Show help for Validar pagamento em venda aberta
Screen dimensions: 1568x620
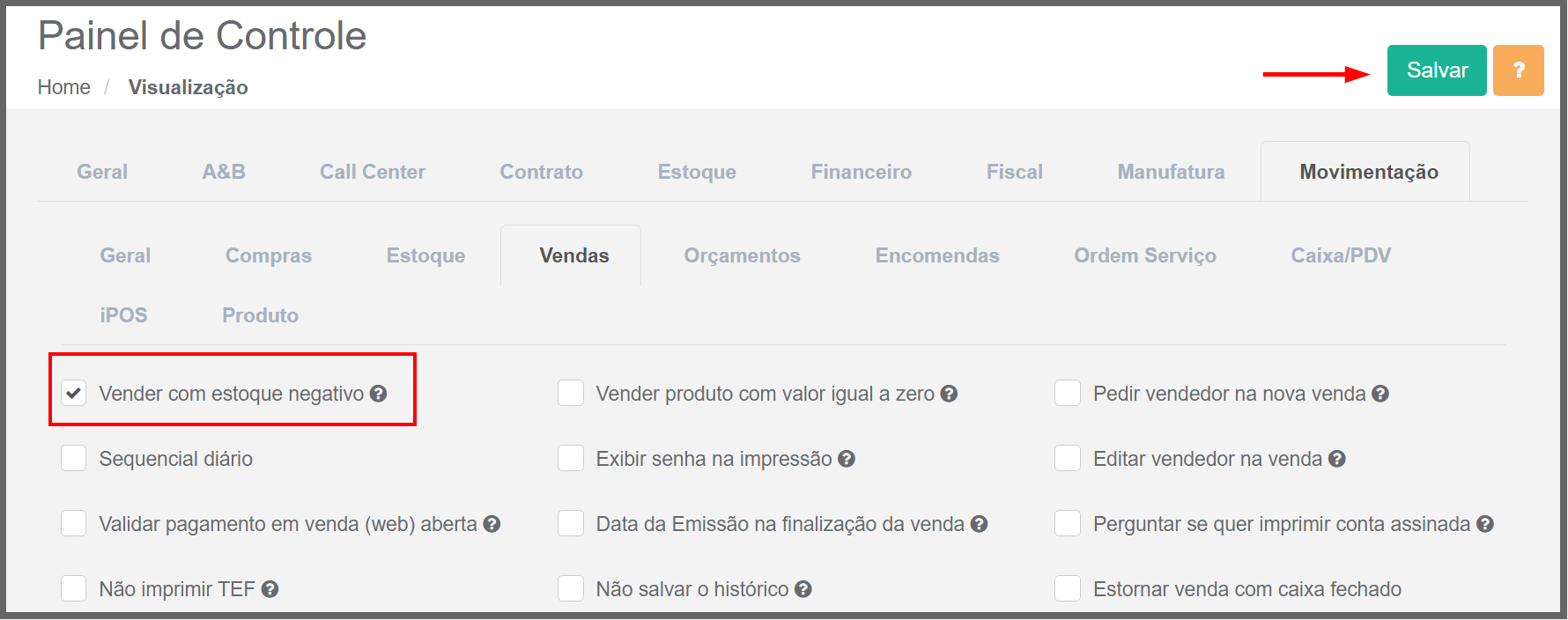tap(492, 524)
